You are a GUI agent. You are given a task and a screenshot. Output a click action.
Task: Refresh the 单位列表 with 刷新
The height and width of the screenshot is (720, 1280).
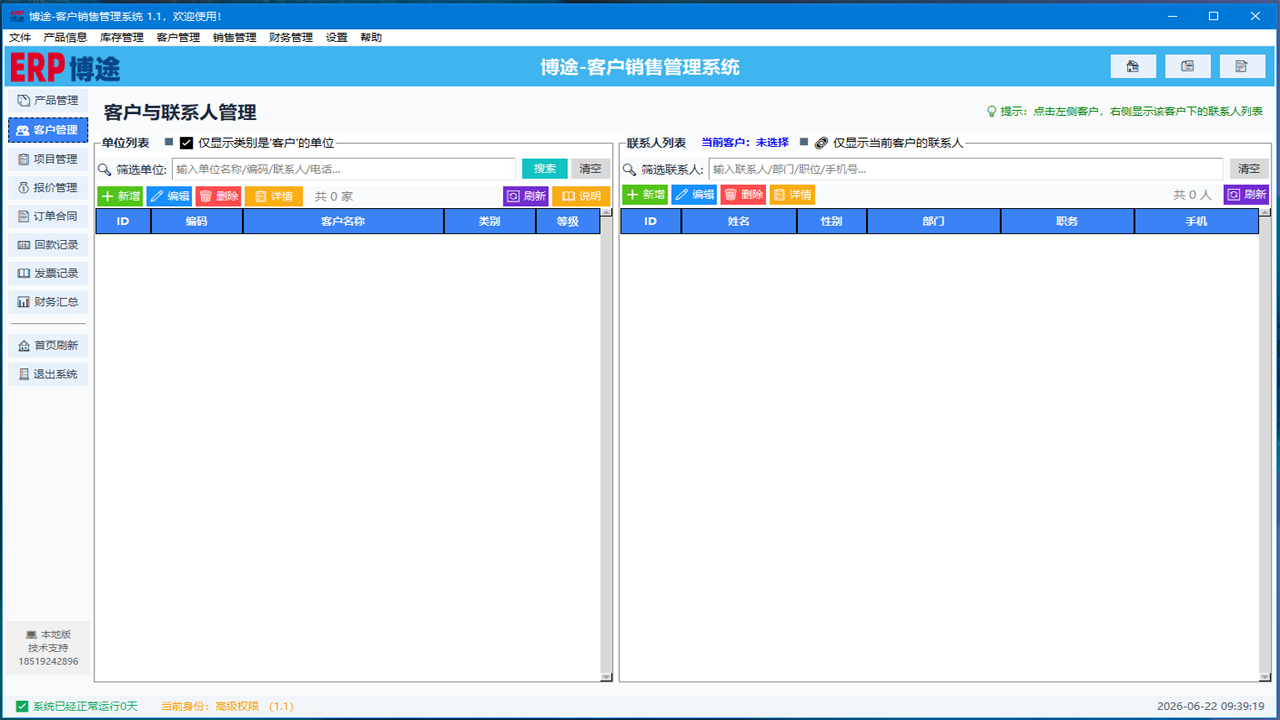click(526, 196)
